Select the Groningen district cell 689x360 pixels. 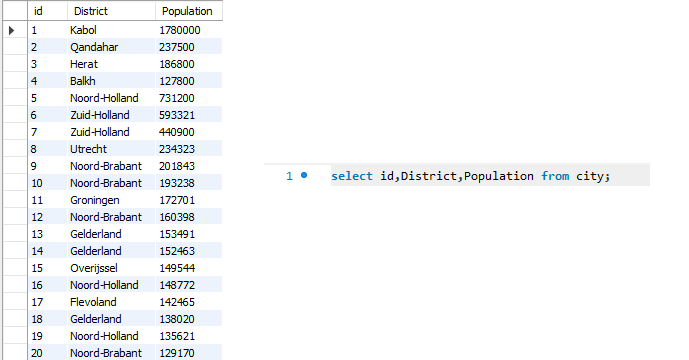pyautogui.click(x=111, y=200)
